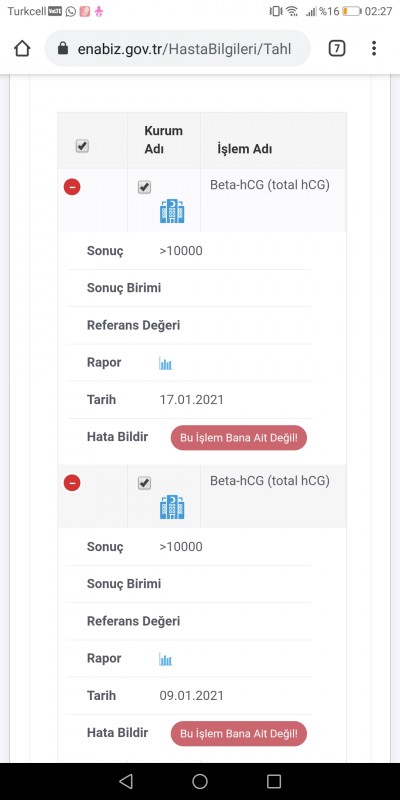Screen dimensions: 400x800
Task: Collapse the first Beta-hCG row with red minus
Action: (72, 187)
